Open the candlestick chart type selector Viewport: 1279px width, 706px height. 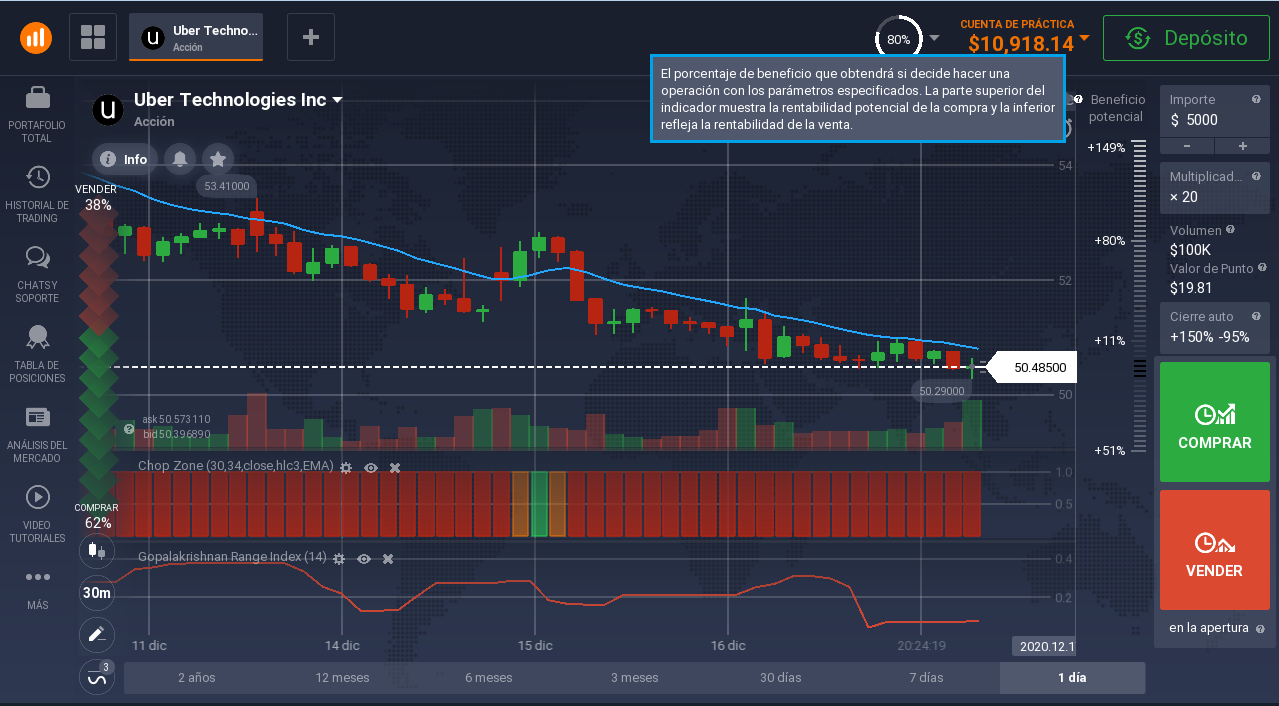(97, 550)
